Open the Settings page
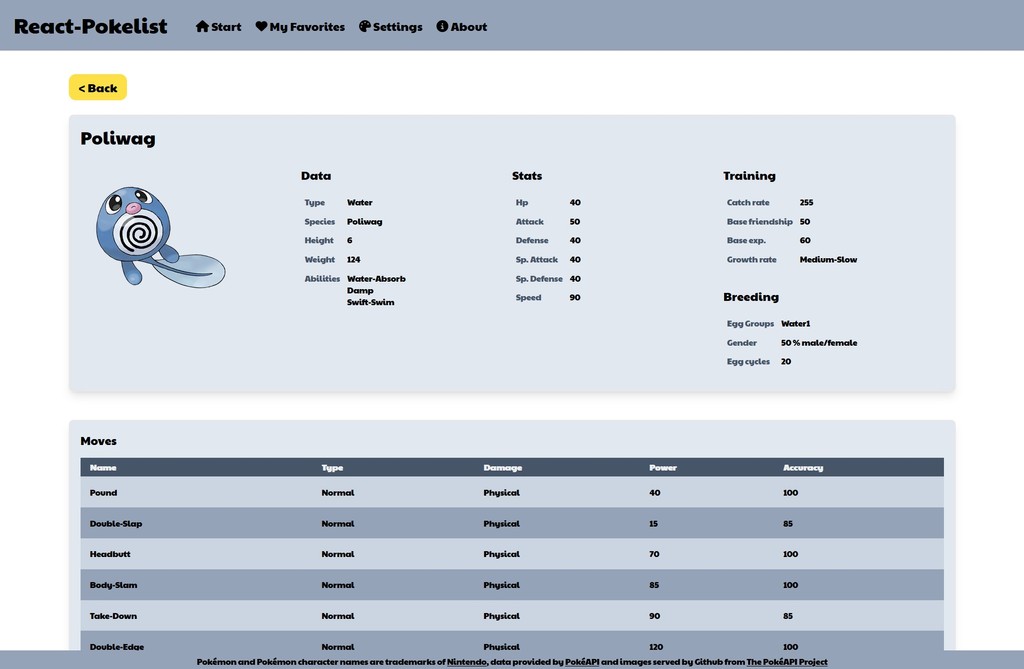The width and height of the screenshot is (1024, 669). tap(397, 27)
